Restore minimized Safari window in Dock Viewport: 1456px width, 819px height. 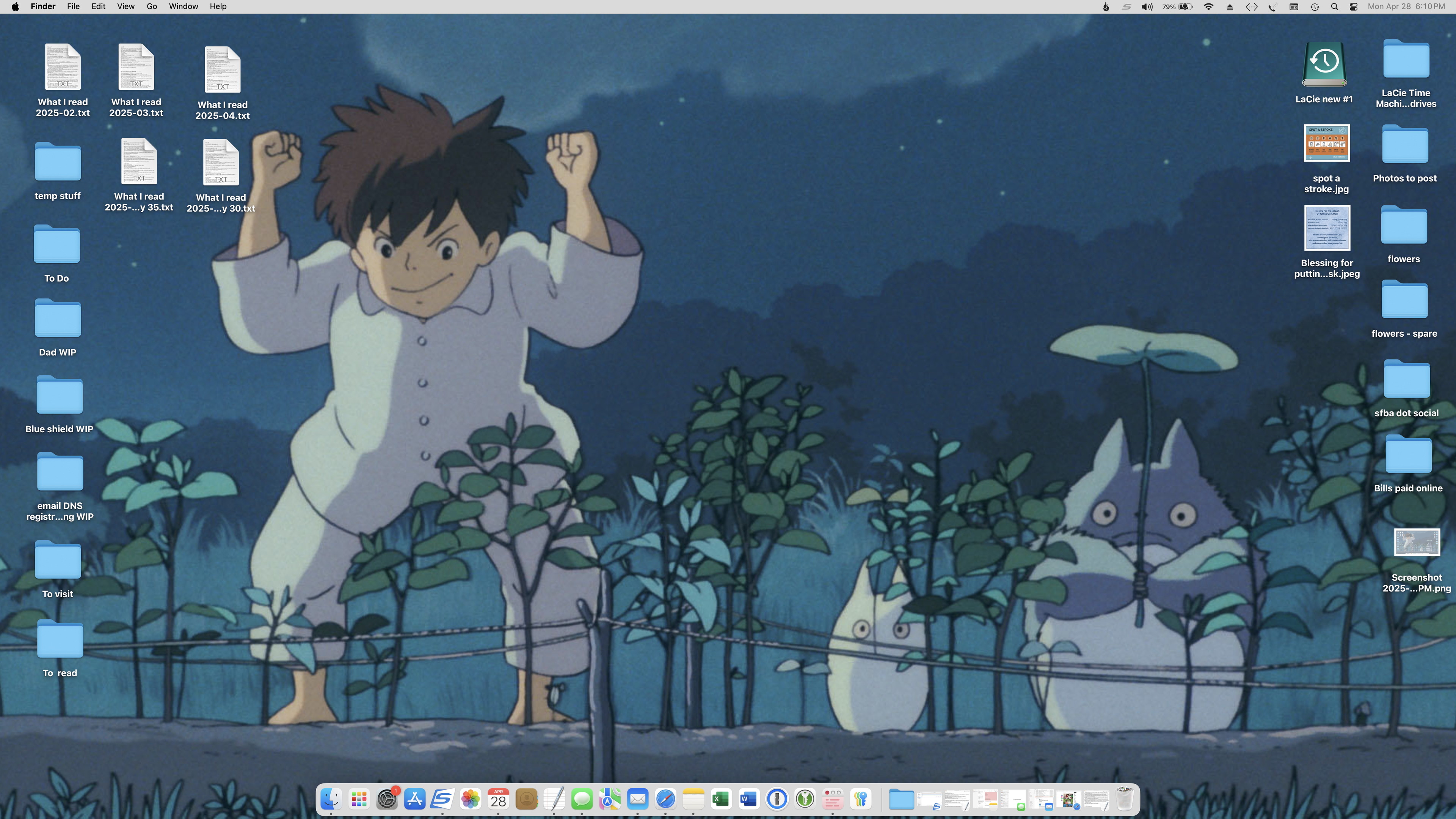tap(1068, 800)
